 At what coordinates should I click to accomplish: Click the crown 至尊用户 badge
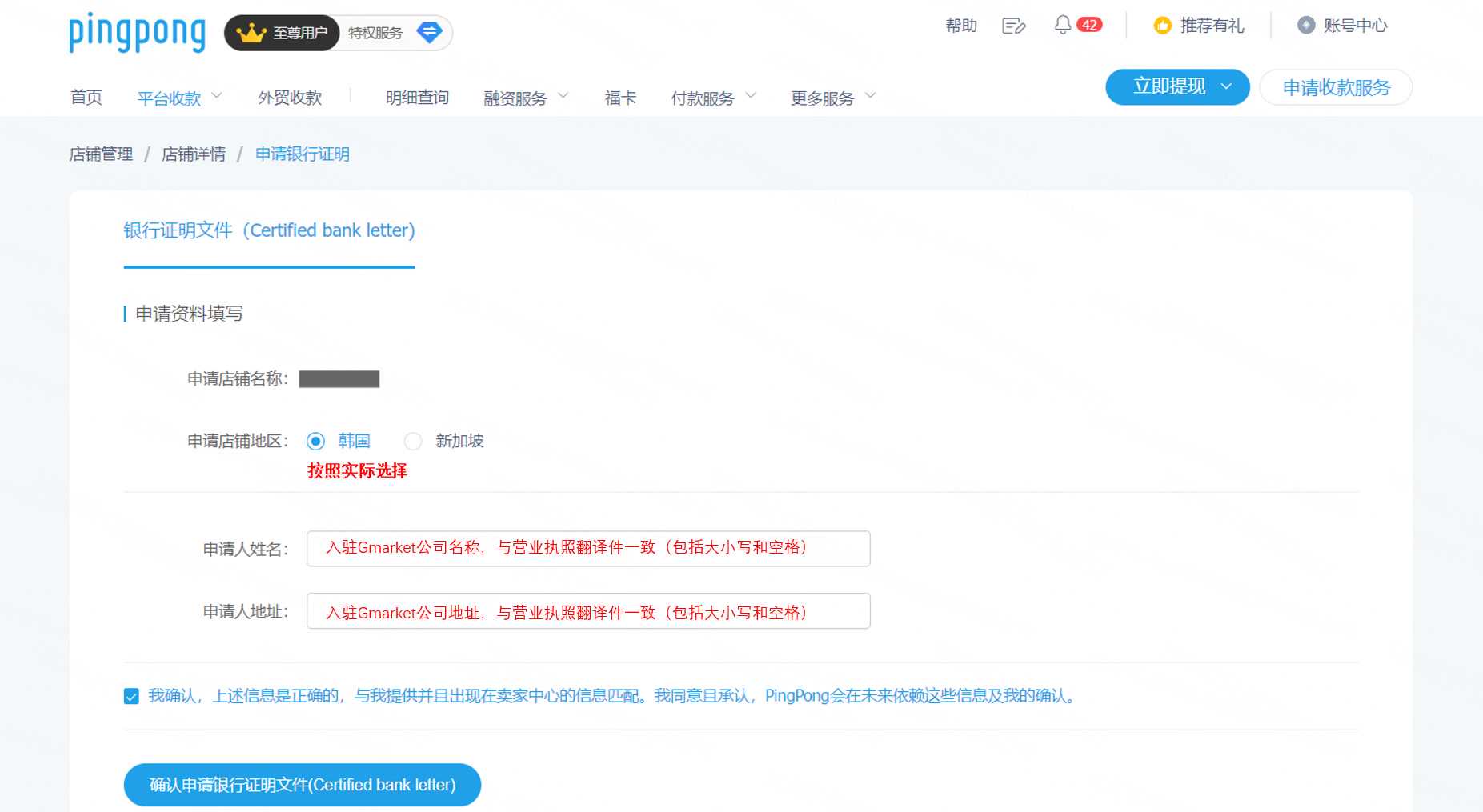pyautogui.click(x=282, y=33)
